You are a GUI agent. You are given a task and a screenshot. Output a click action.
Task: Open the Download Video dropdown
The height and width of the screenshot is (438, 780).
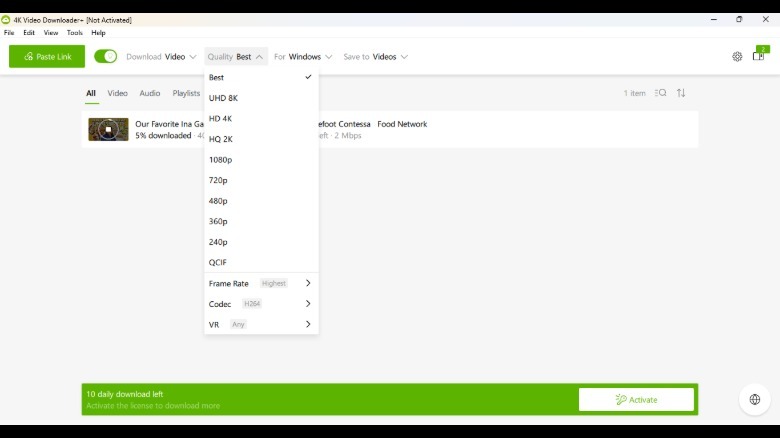[x=161, y=57]
